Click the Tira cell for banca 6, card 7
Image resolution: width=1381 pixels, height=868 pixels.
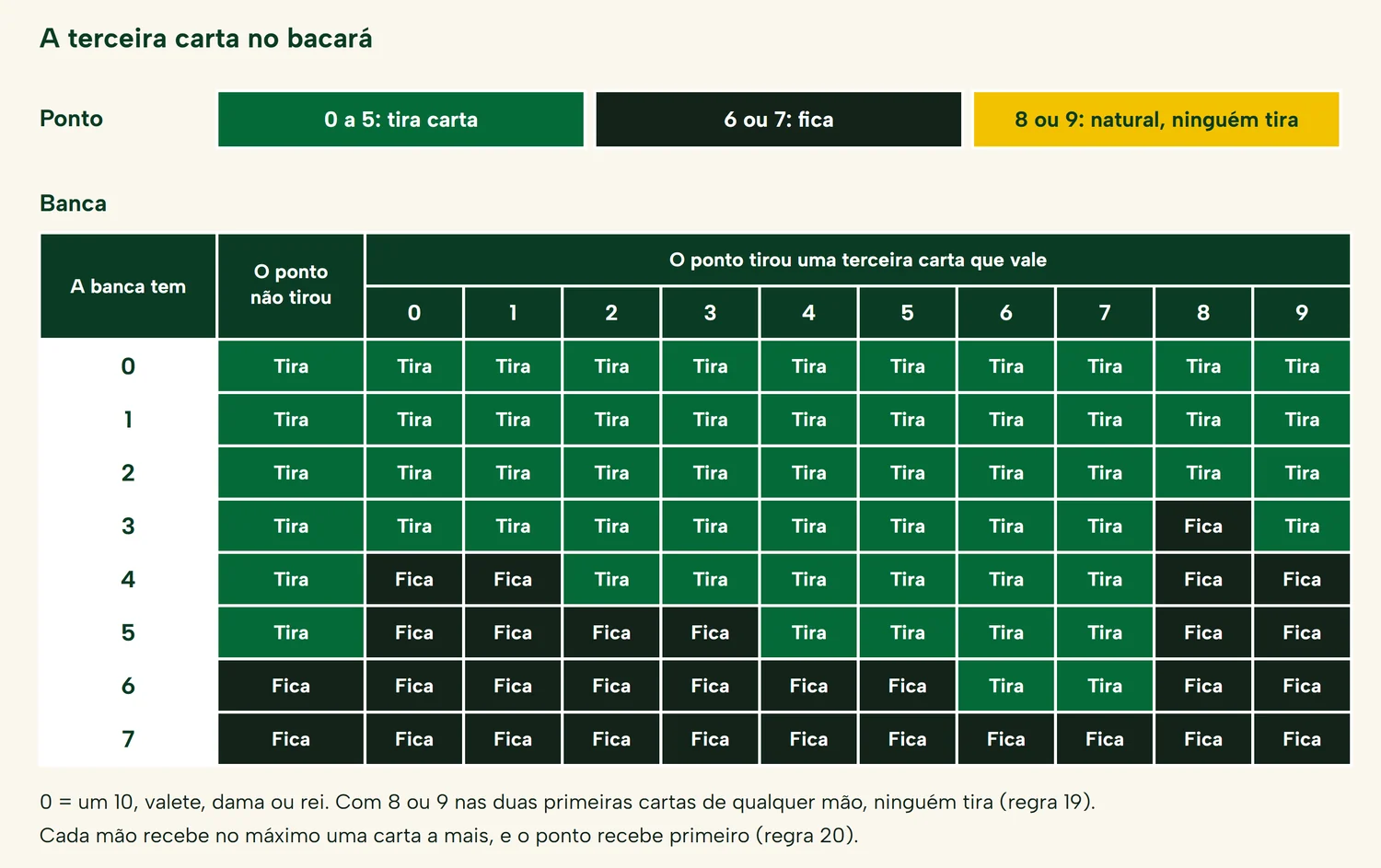coord(1105,686)
